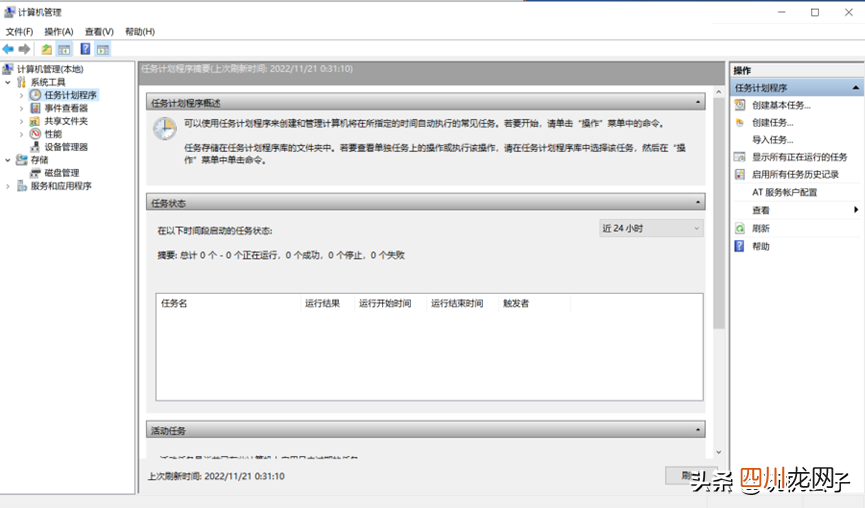Image resolution: width=865 pixels, height=508 pixels.
Task: Click the 共享文件夹 icon in tree
Action: click(x=35, y=121)
